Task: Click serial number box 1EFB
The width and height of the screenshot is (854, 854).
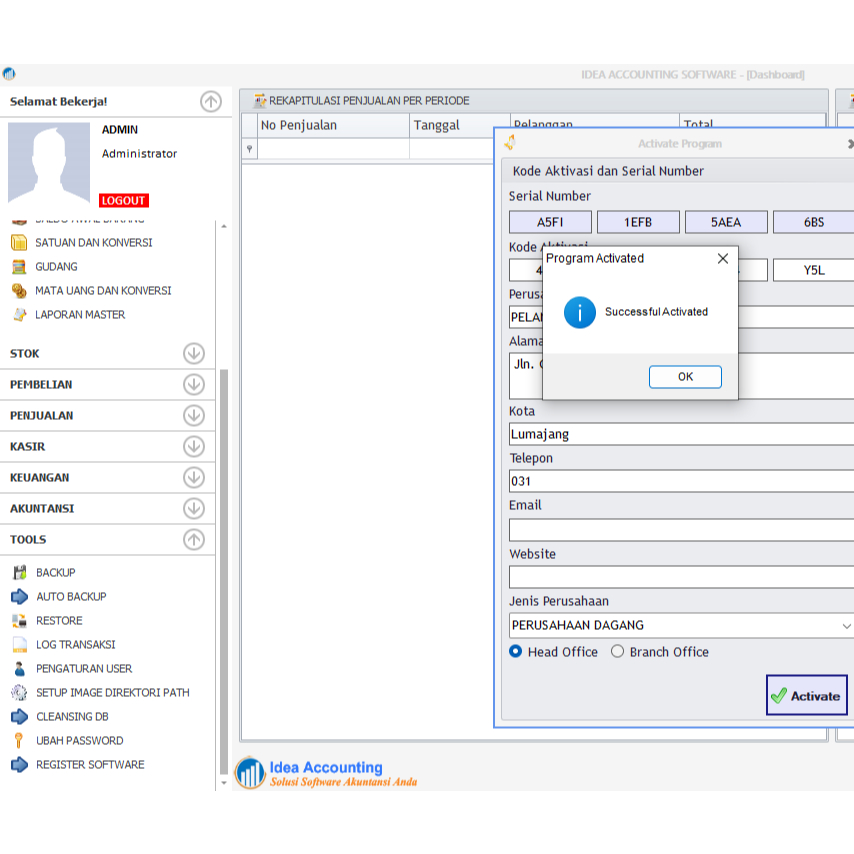Action: point(638,222)
